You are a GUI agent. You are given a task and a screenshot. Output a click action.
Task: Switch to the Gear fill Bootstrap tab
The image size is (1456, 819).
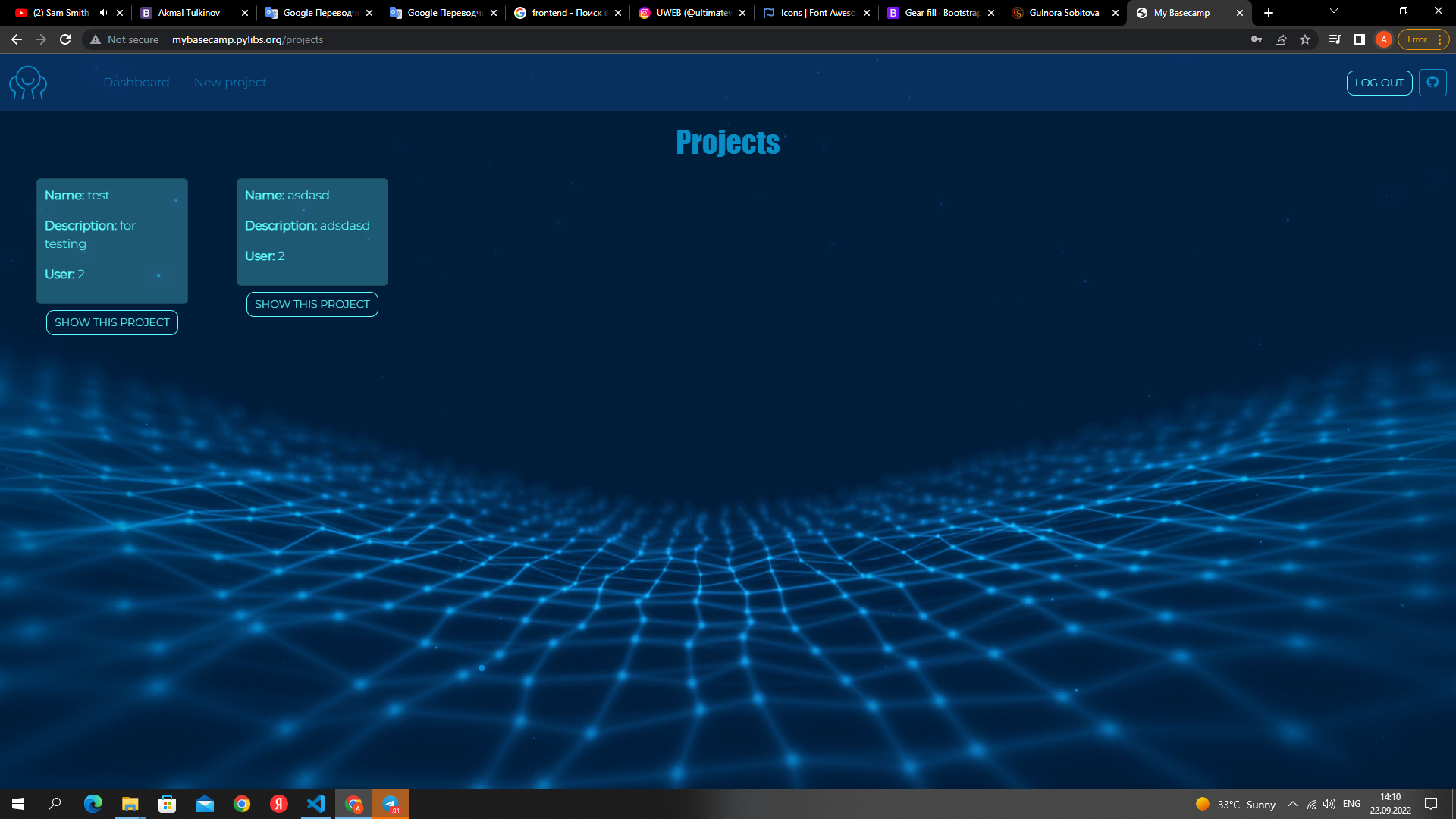940,13
